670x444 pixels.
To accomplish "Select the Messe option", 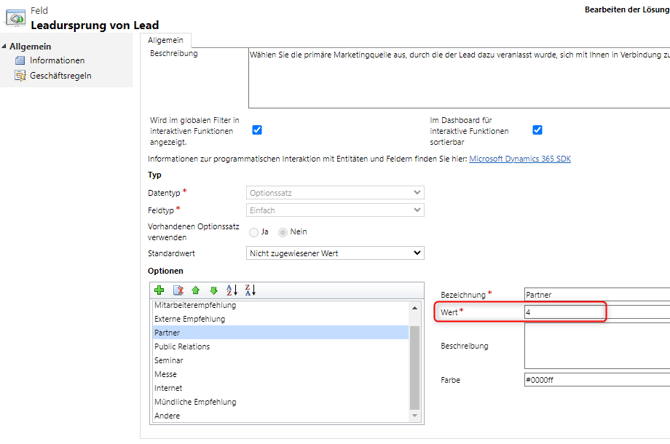I will [280, 374].
